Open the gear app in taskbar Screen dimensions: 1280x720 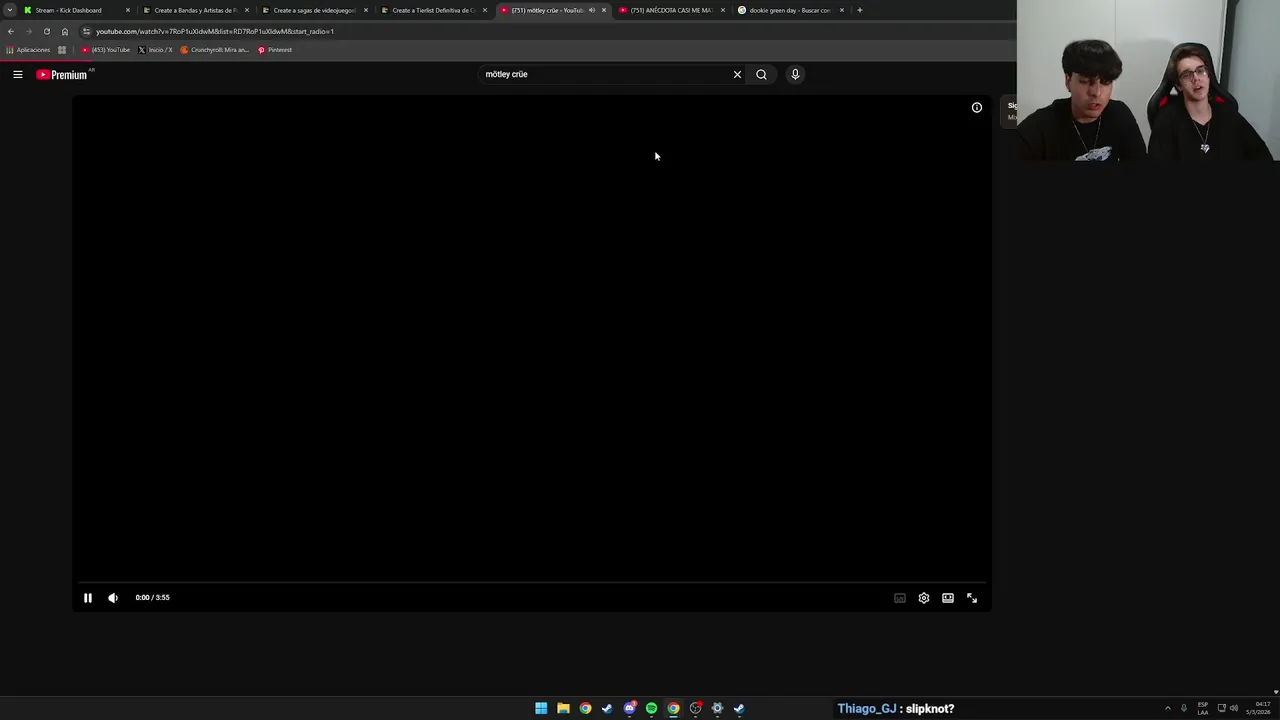pos(717,708)
